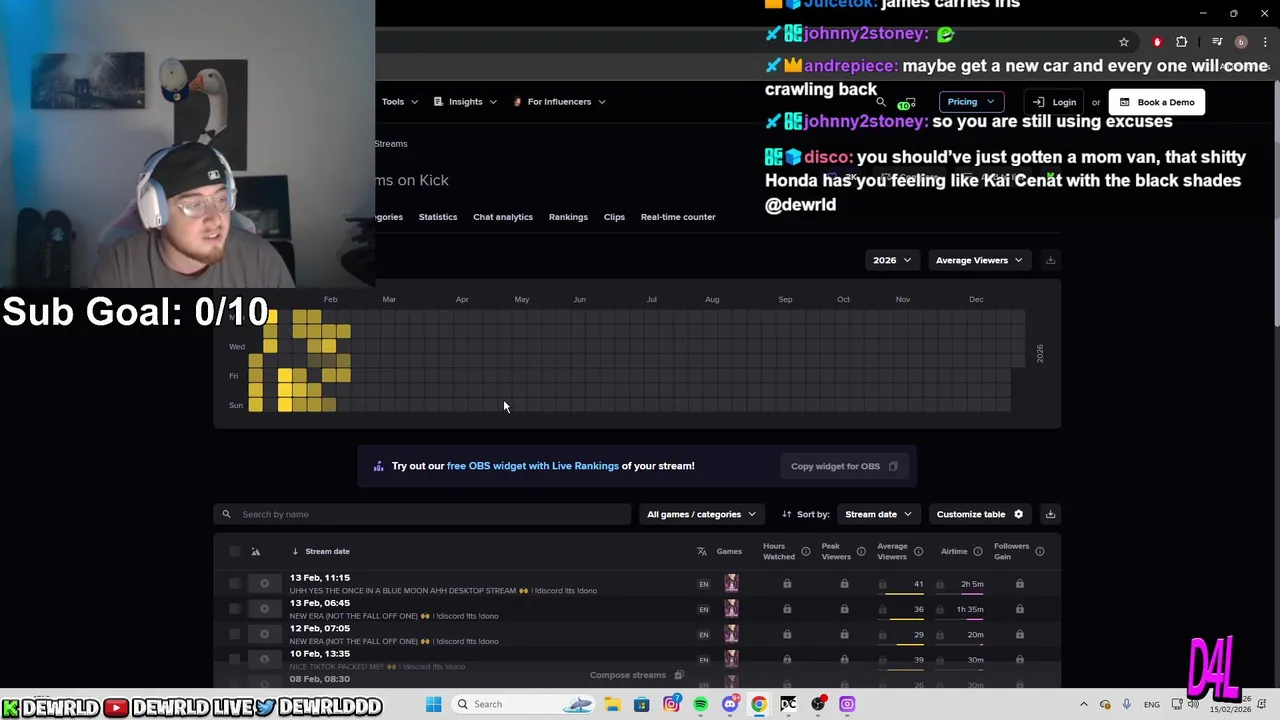
Task: Tick the checkbox for 13 Feb, 11:15 stream
Action: coord(234,584)
